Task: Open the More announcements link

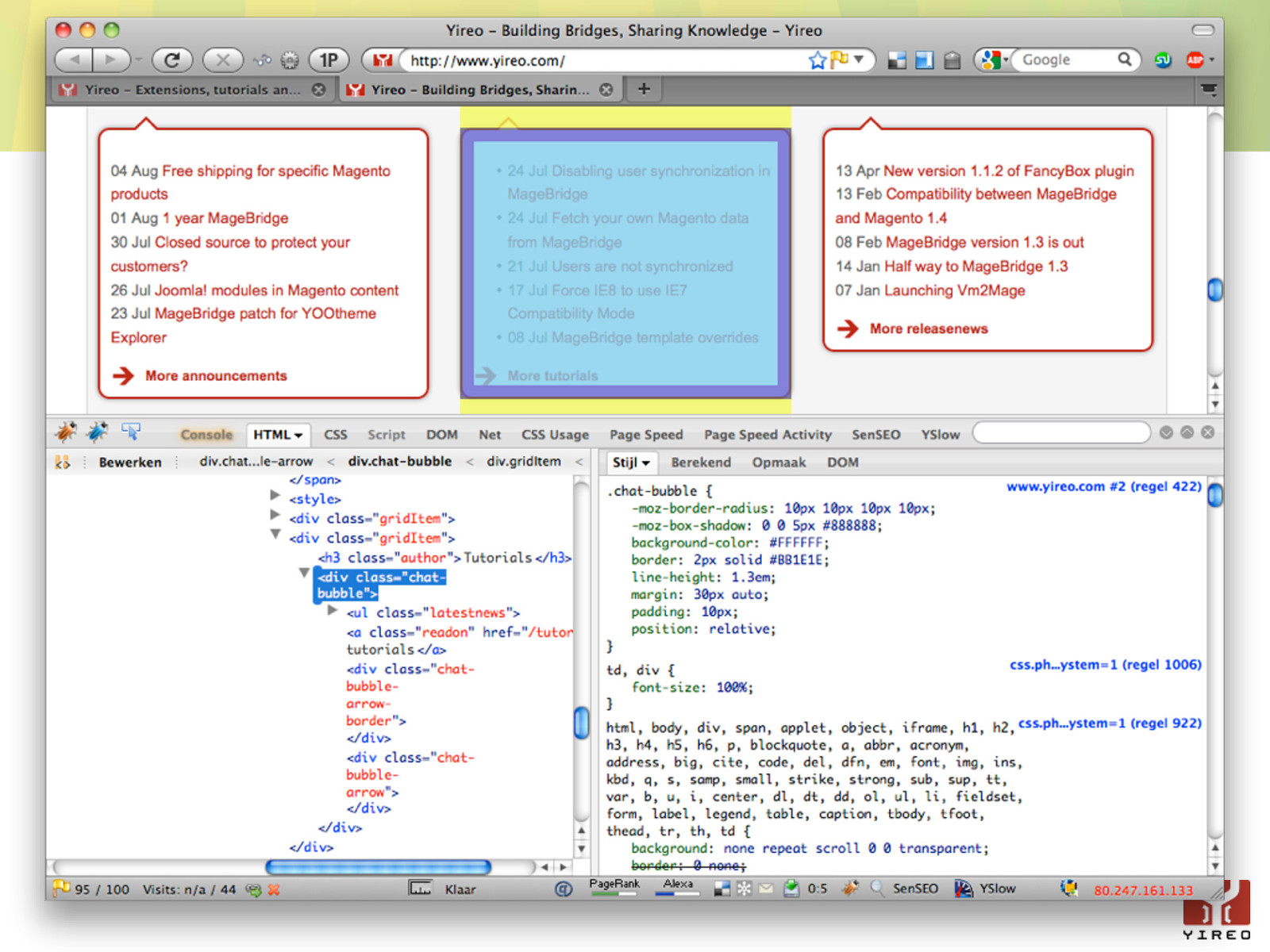Action: 216,376
